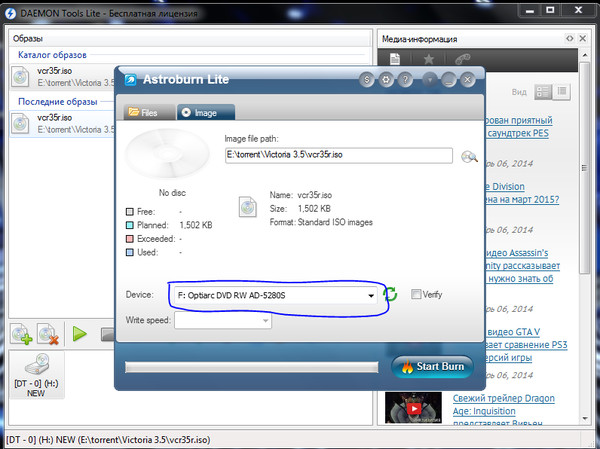This screenshot has height=449, width=600.
Task: Click the Exceeded legend color box
Action: (x=130, y=239)
